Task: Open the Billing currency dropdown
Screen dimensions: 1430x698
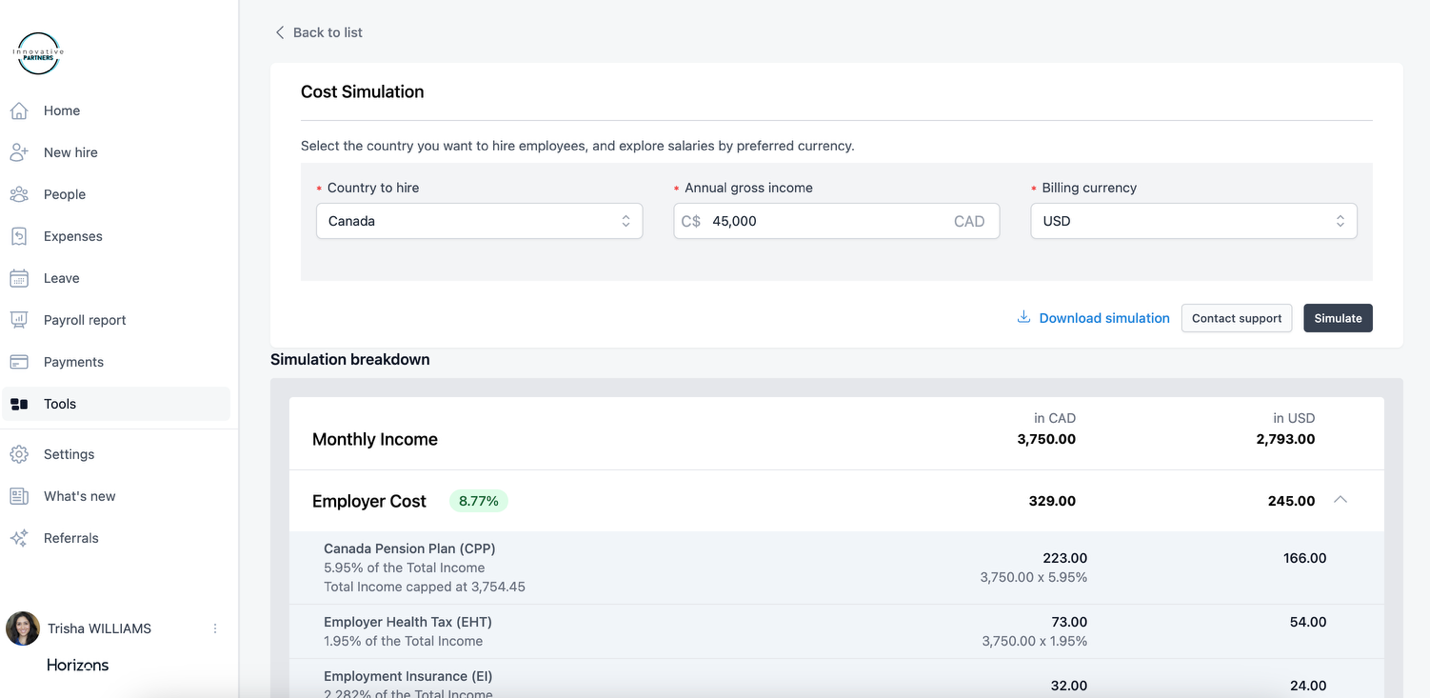Action: coord(1193,221)
